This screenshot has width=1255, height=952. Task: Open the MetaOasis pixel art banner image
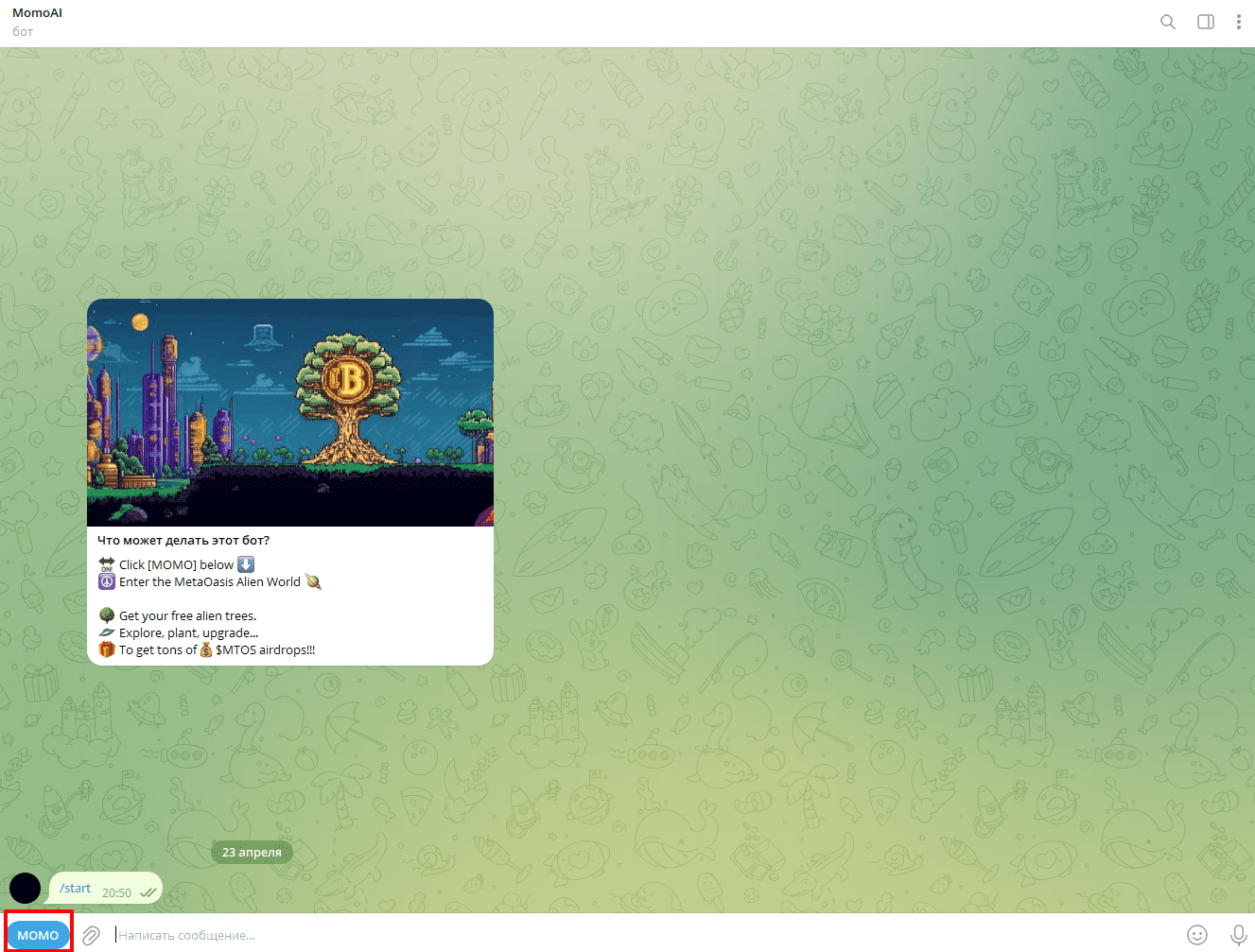[290, 412]
